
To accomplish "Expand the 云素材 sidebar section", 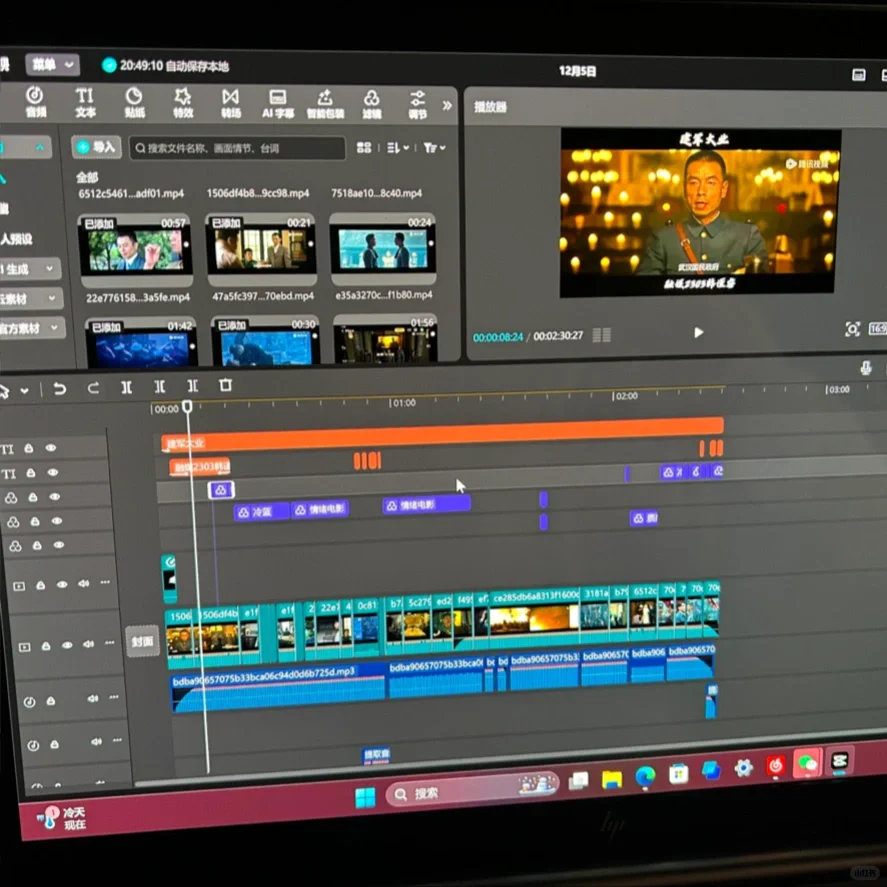I will 29,298.
